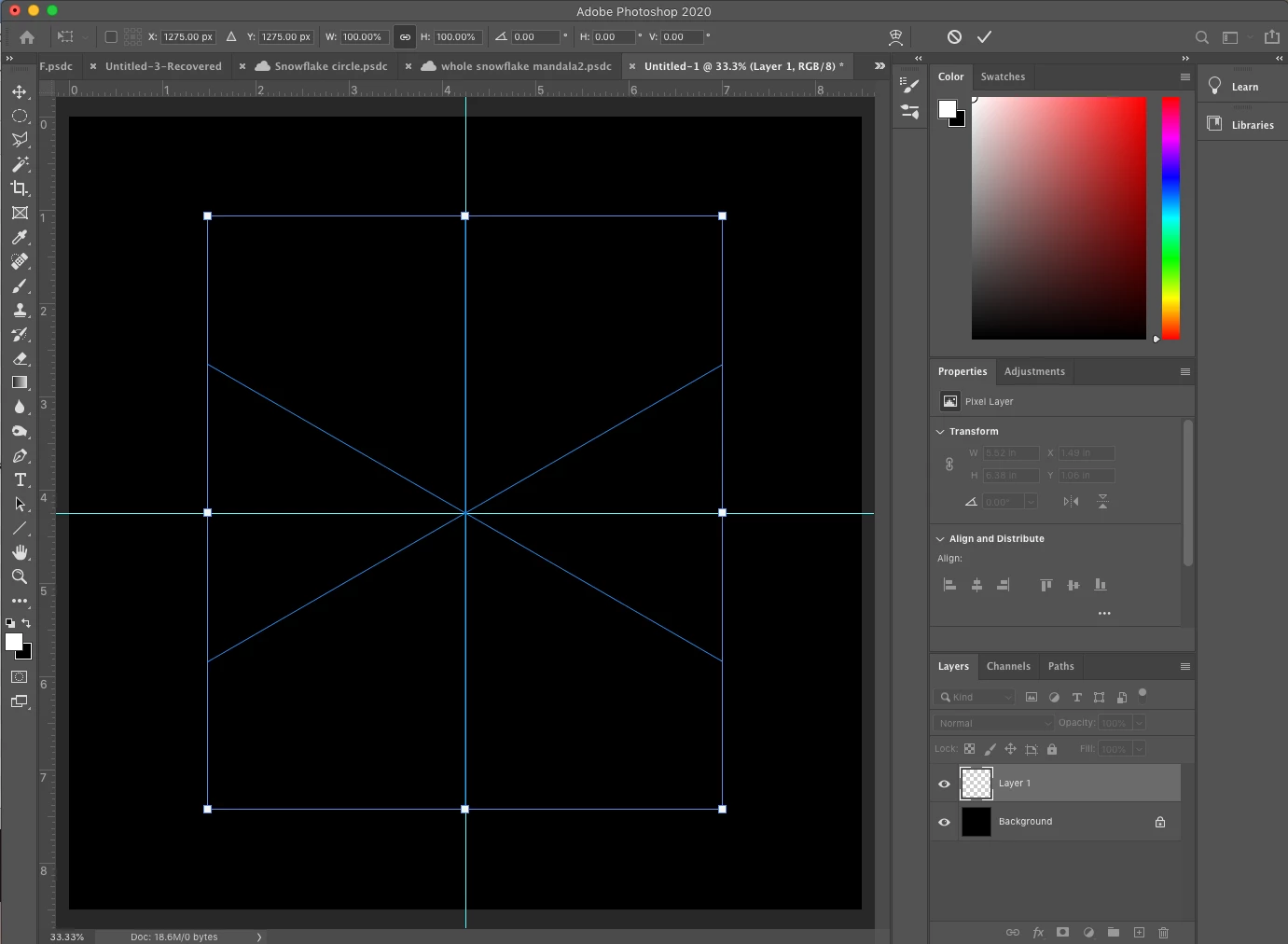
Task: Toggle Background layer visibility eye
Action: (944, 822)
